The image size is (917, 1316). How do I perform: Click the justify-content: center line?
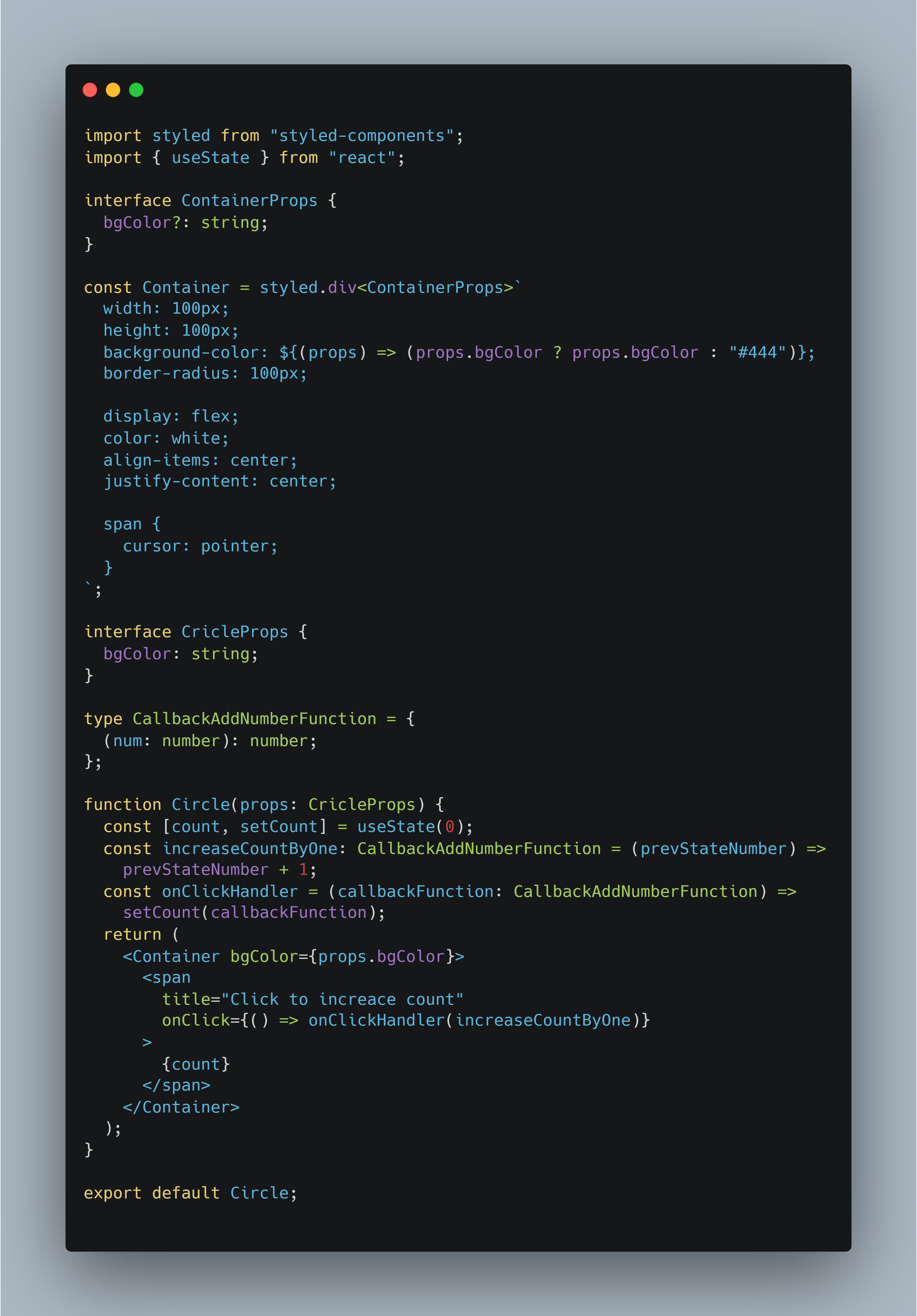click(x=220, y=481)
